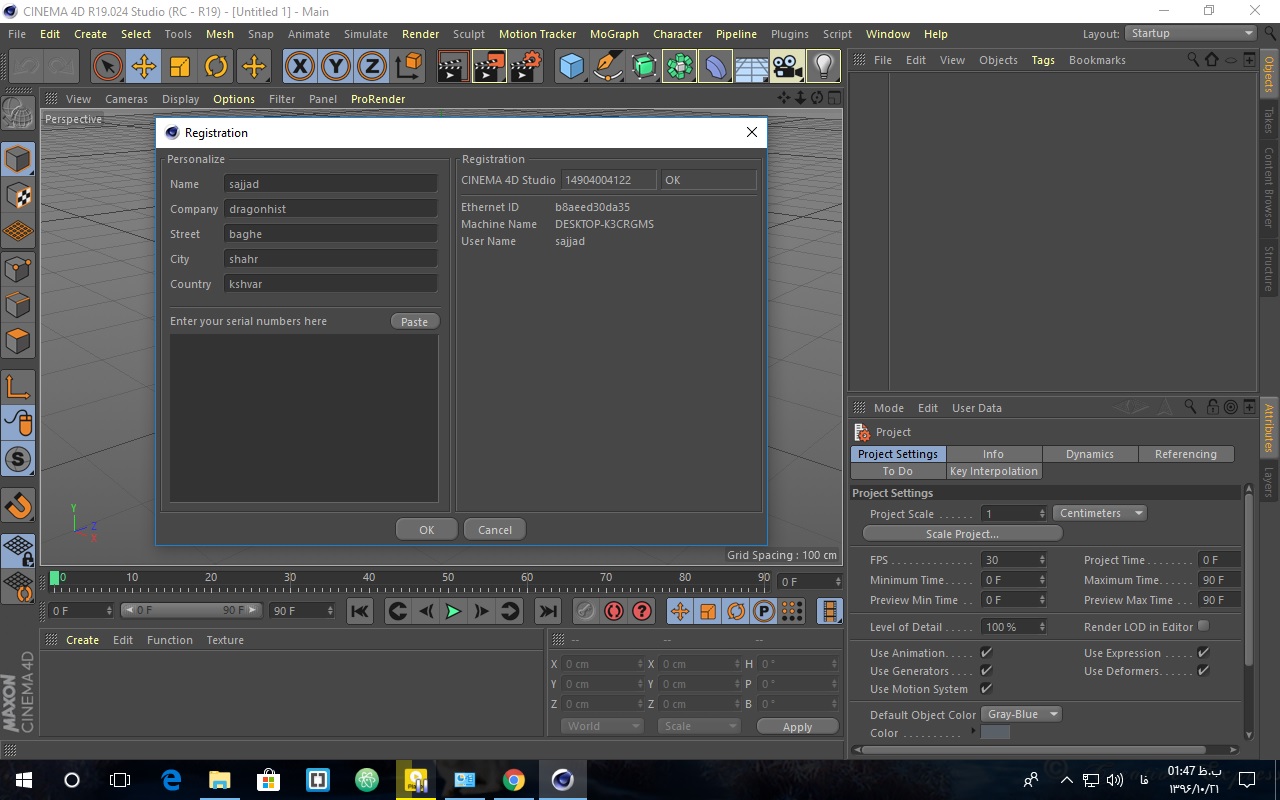Add a Camera object
This screenshot has width=1280, height=800.
click(x=788, y=67)
